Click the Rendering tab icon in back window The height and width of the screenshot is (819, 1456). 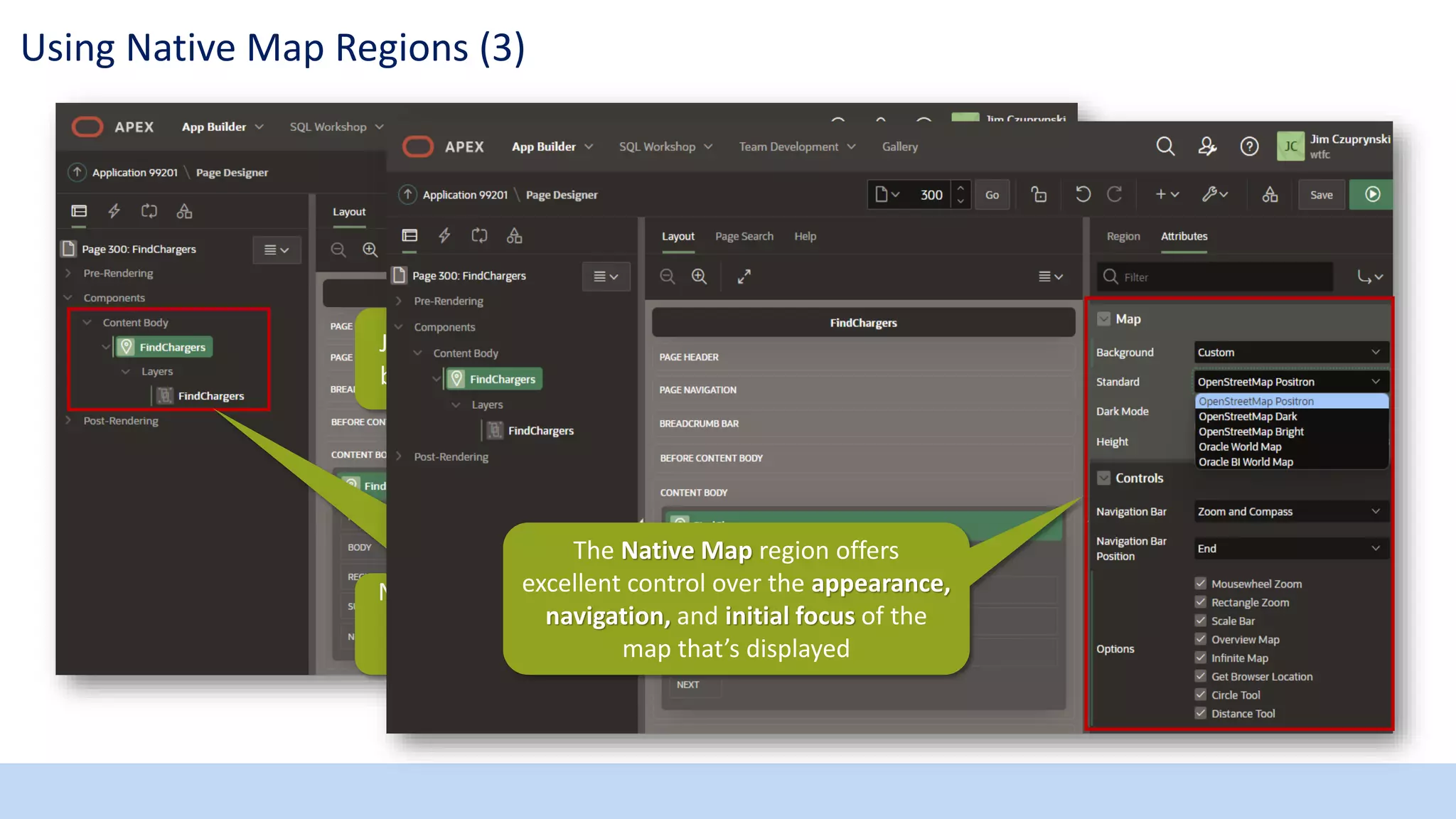79,210
